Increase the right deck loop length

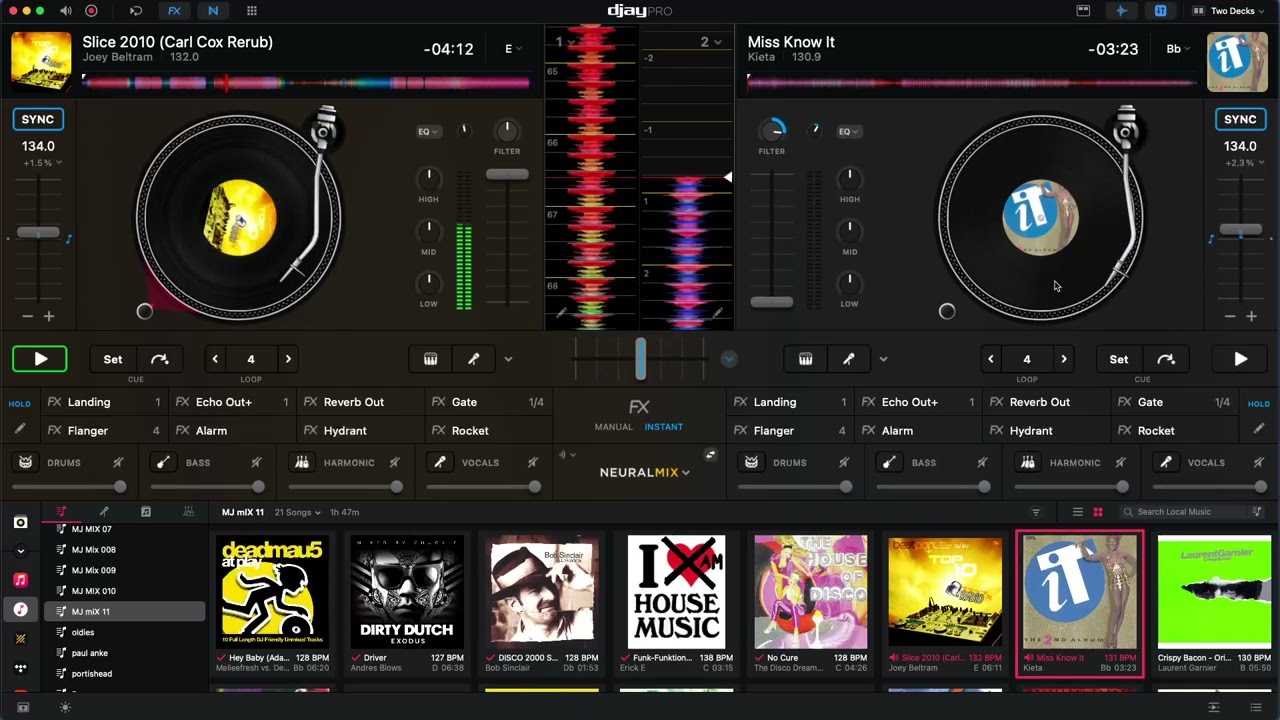tap(1064, 359)
